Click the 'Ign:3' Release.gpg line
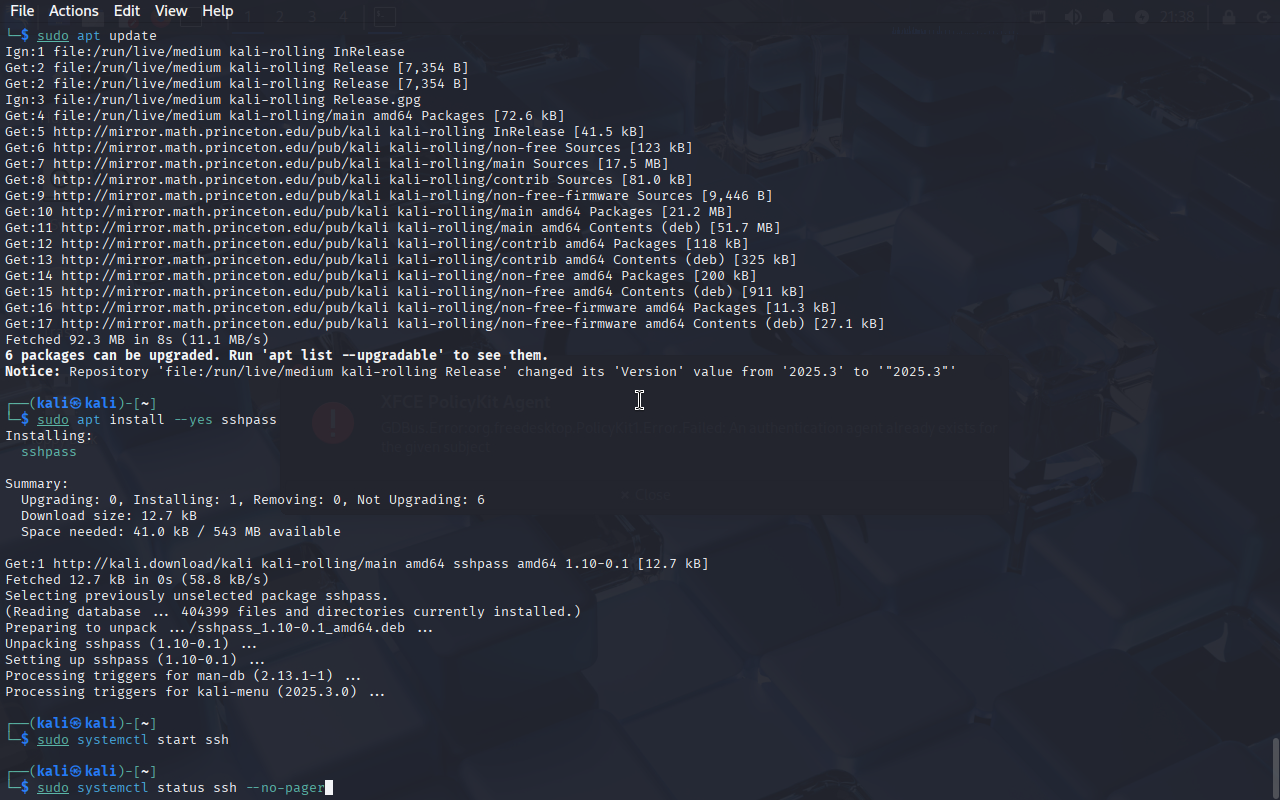The height and width of the screenshot is (800, 1280). 213,100
